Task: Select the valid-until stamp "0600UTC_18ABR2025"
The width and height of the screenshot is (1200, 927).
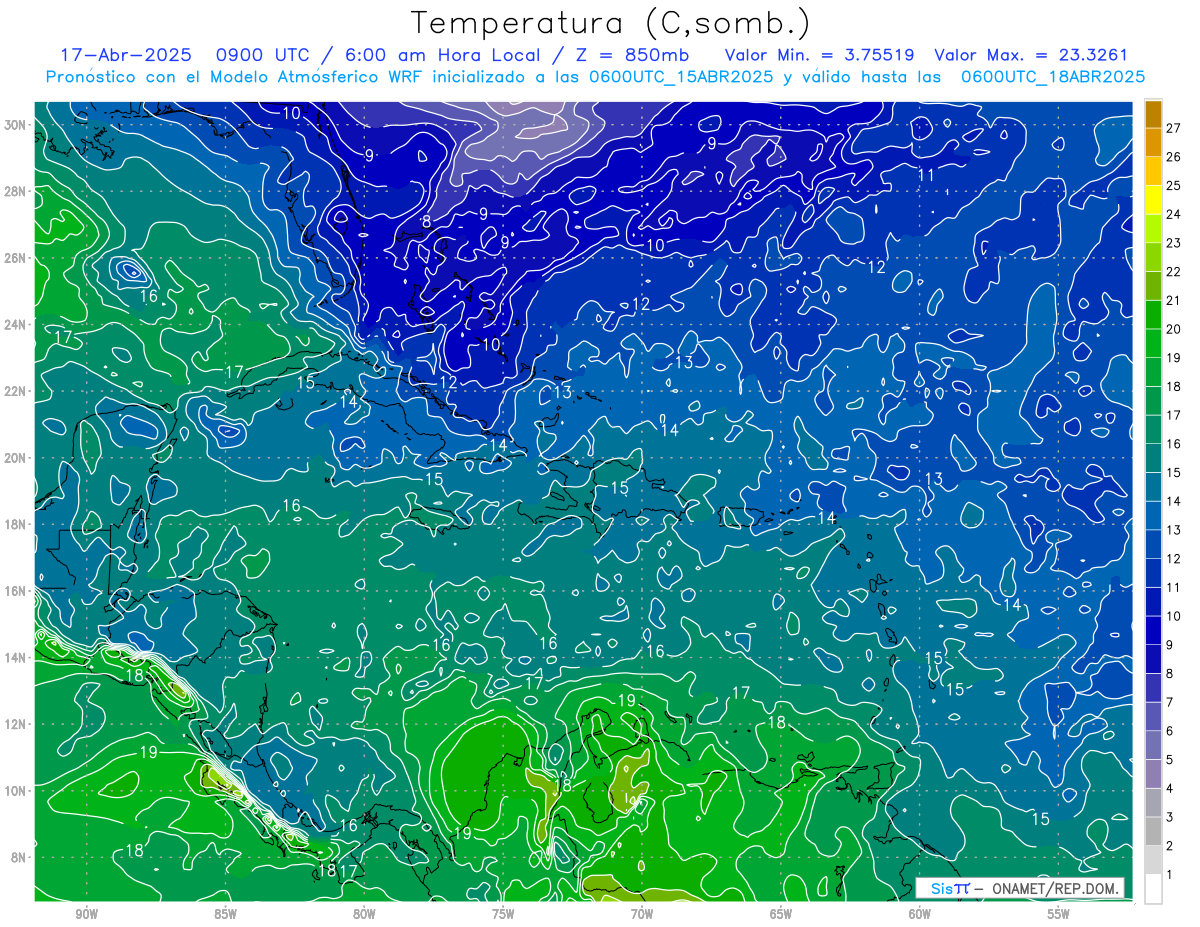Action: [1052, 77]
